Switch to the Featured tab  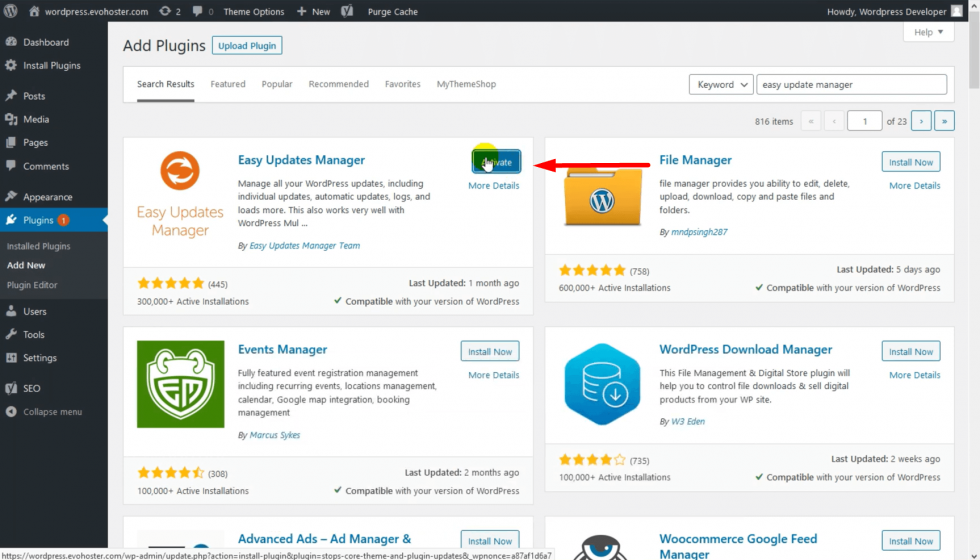228,84
